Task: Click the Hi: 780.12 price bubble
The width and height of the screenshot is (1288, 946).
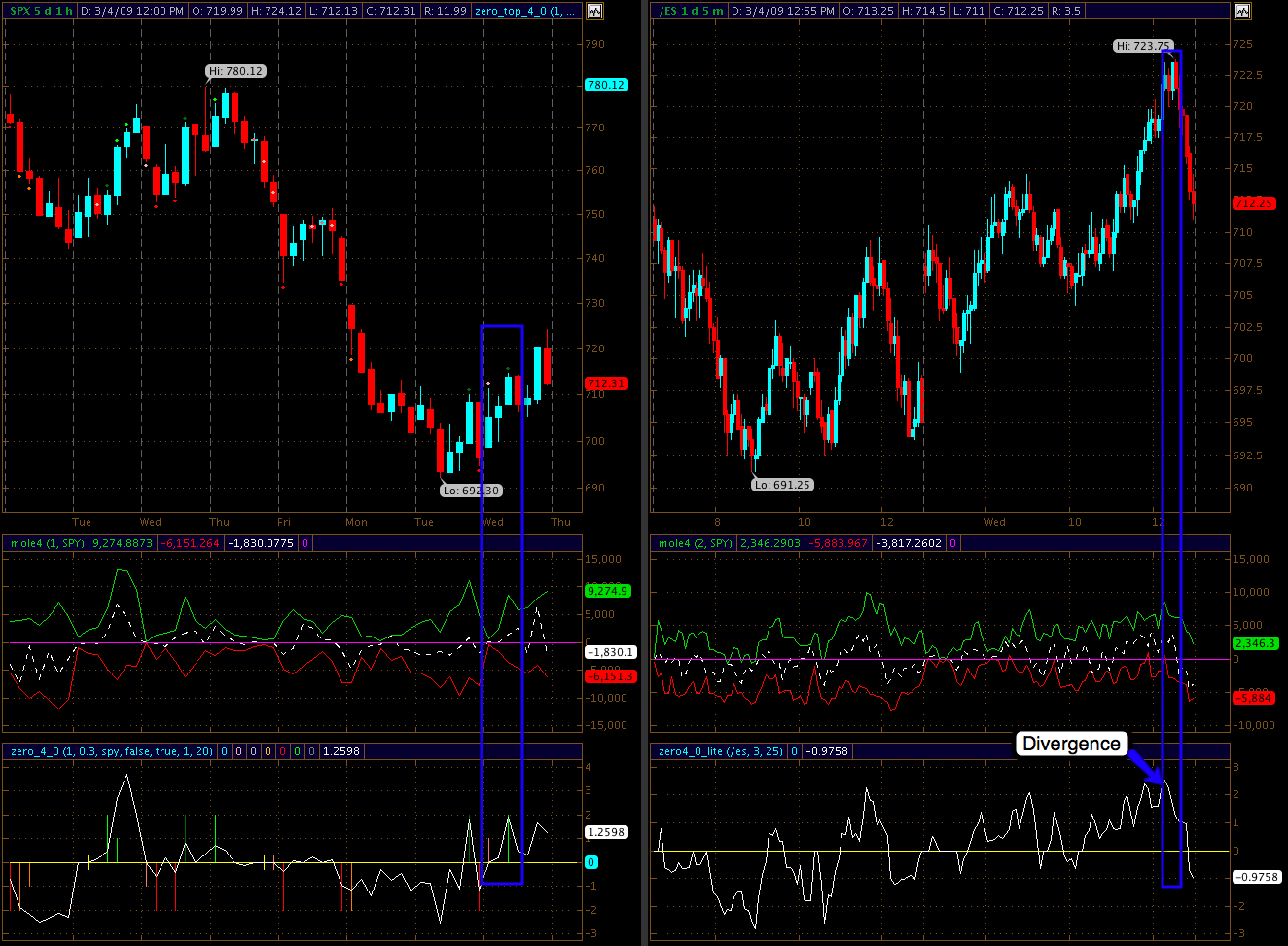Action: point(235,71)
